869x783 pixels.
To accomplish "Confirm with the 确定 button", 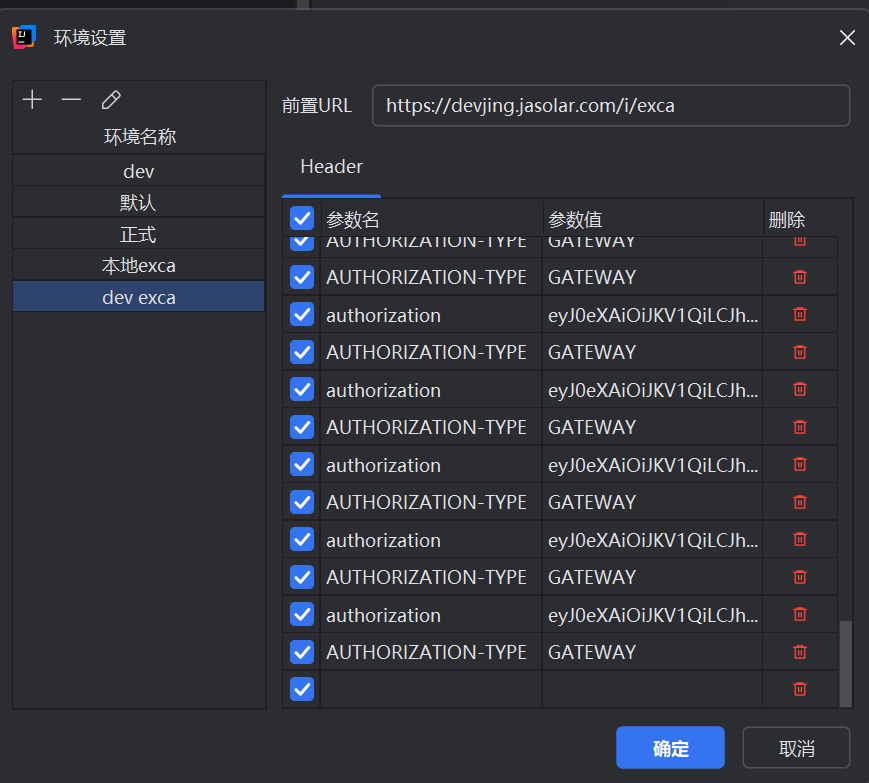I will pyautogui.click(x=670, y=748).
